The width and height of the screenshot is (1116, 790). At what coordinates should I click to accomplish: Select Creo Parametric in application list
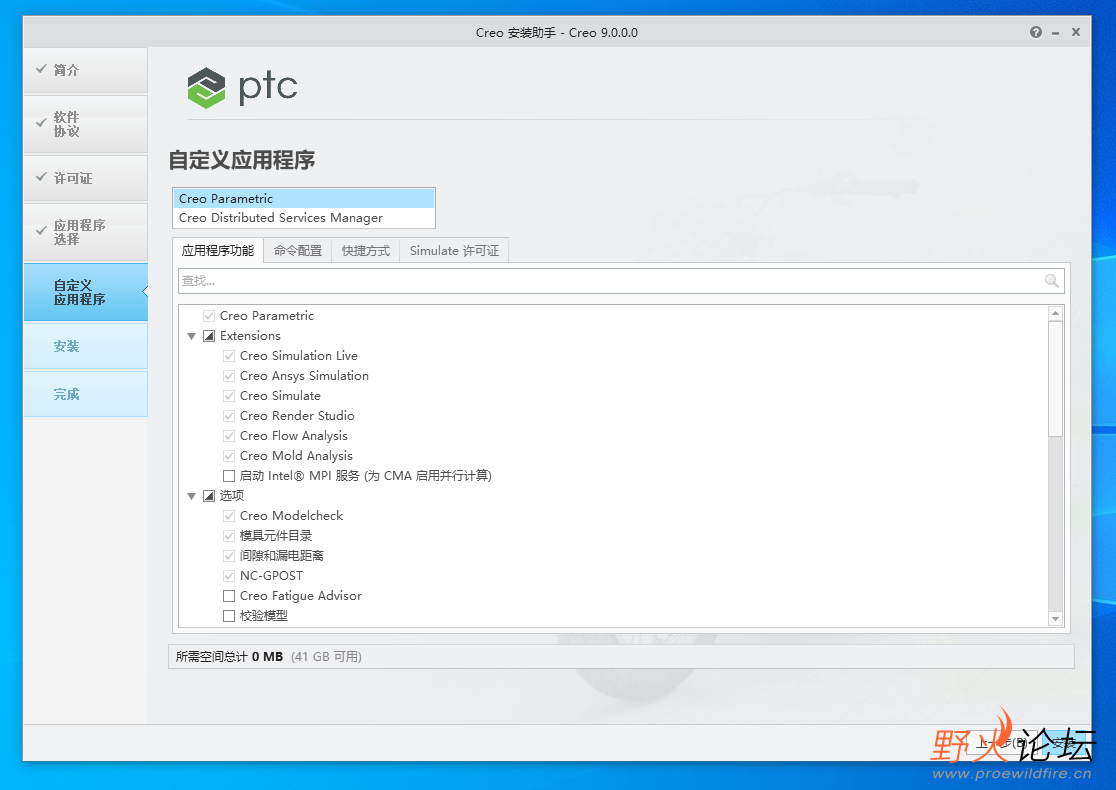point(304,199)
